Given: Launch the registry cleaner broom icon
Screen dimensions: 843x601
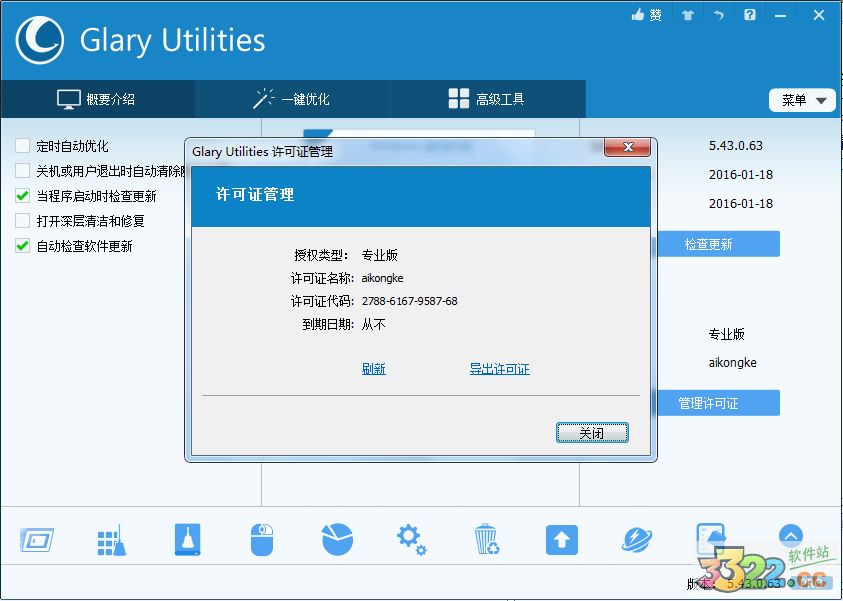Looking at the screenshot, I should point(112,540).
